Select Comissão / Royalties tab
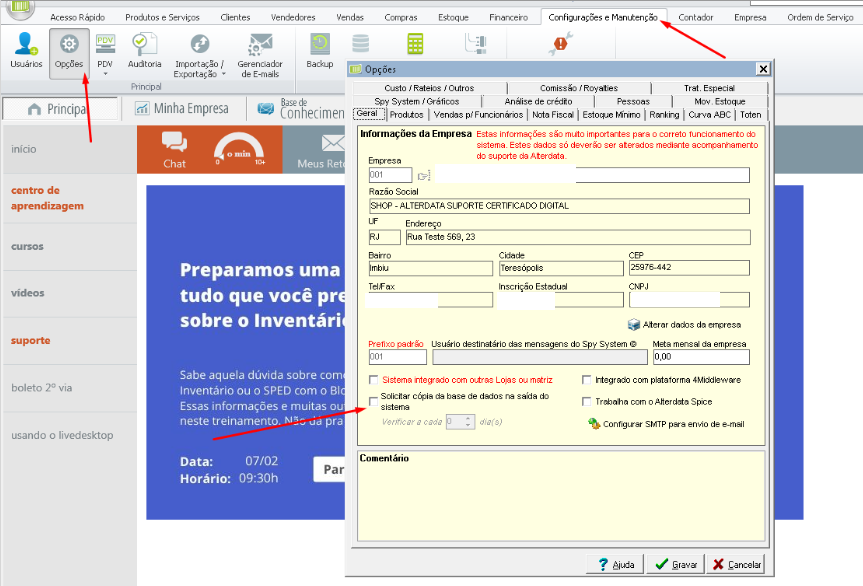 [x=579, y=88]
